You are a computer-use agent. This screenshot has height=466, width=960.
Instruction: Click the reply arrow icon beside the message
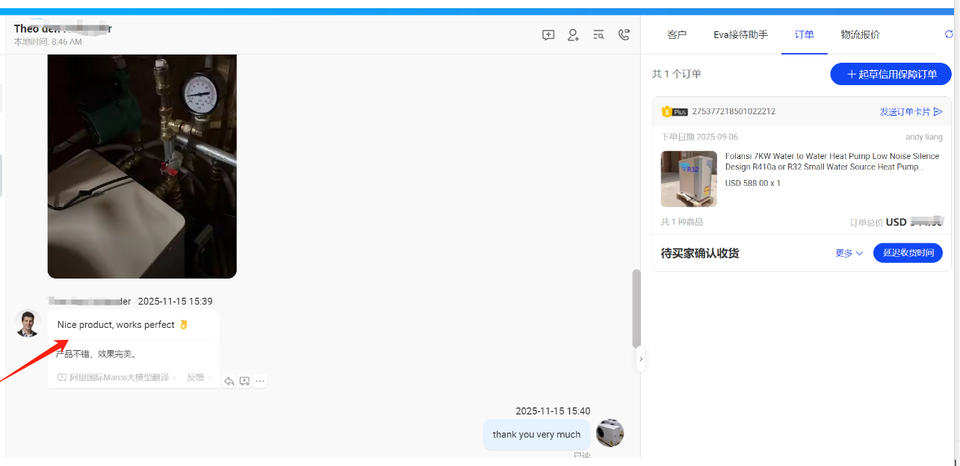(229, 381)
